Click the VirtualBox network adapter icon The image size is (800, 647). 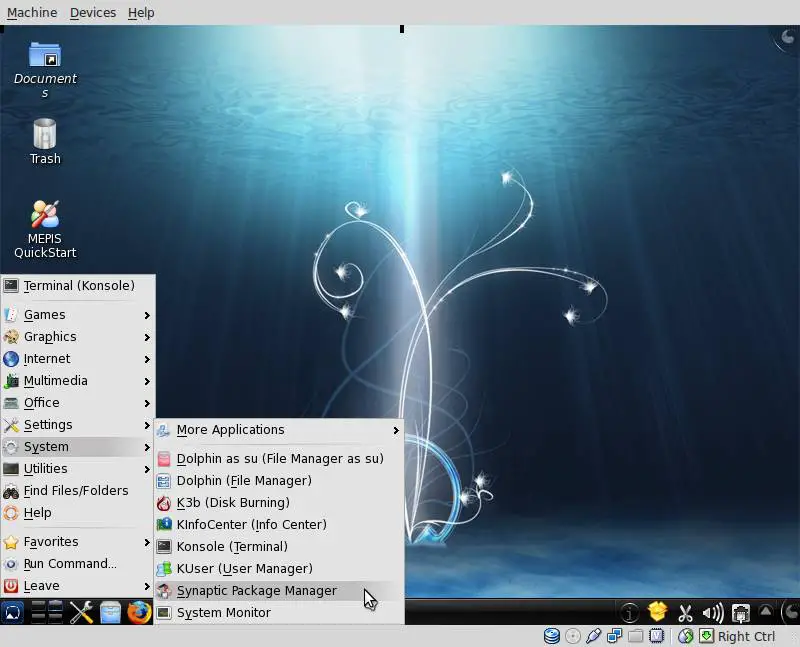[615, 636]
